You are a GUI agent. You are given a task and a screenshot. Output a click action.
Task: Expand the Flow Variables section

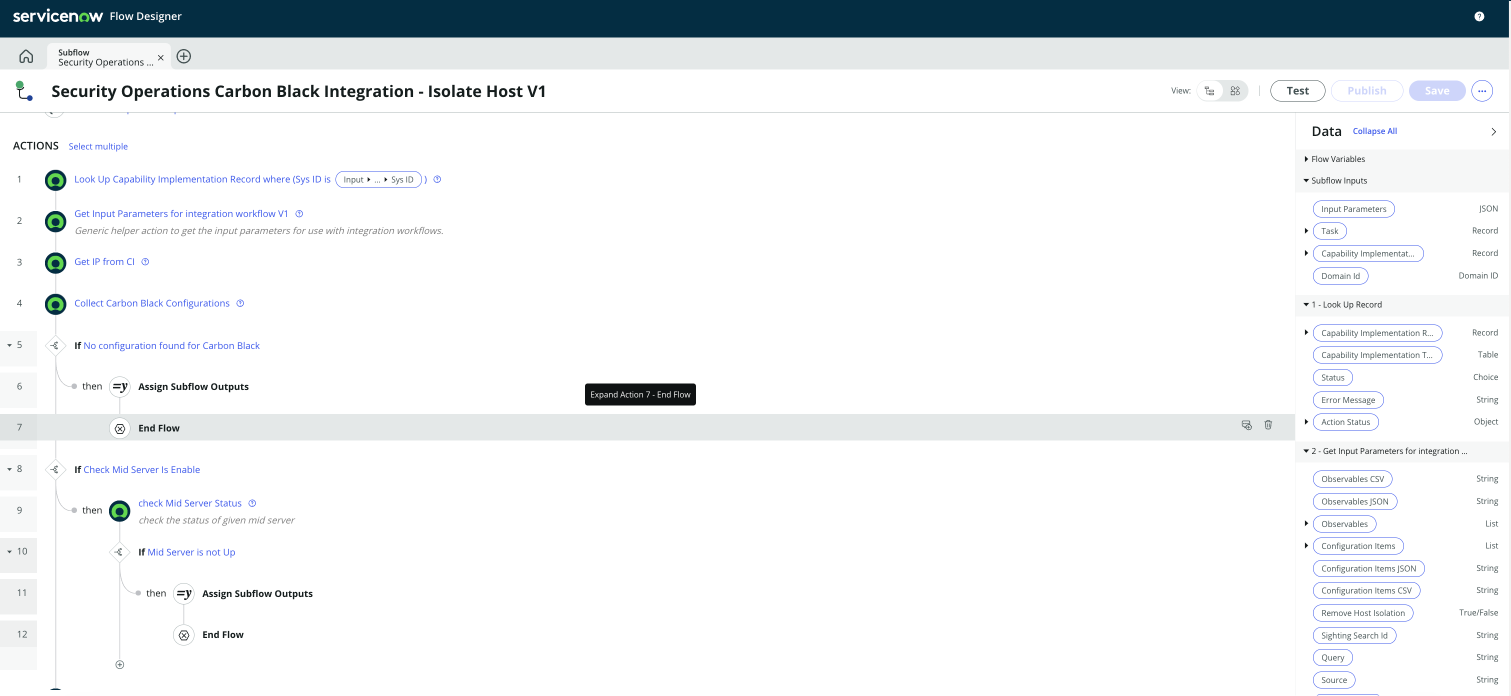click(1307, 159)
